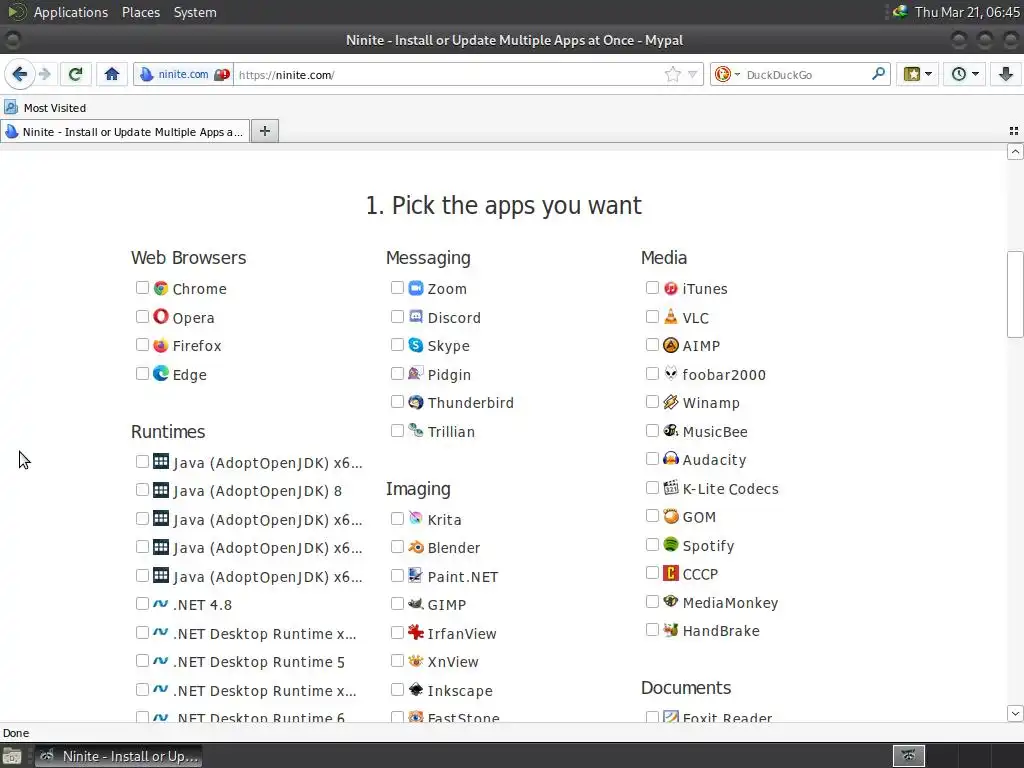The height and width of the screenshot is (768, 1024).
Task: Open the bookmarks menu dropdown button
Action: (918, 74)
